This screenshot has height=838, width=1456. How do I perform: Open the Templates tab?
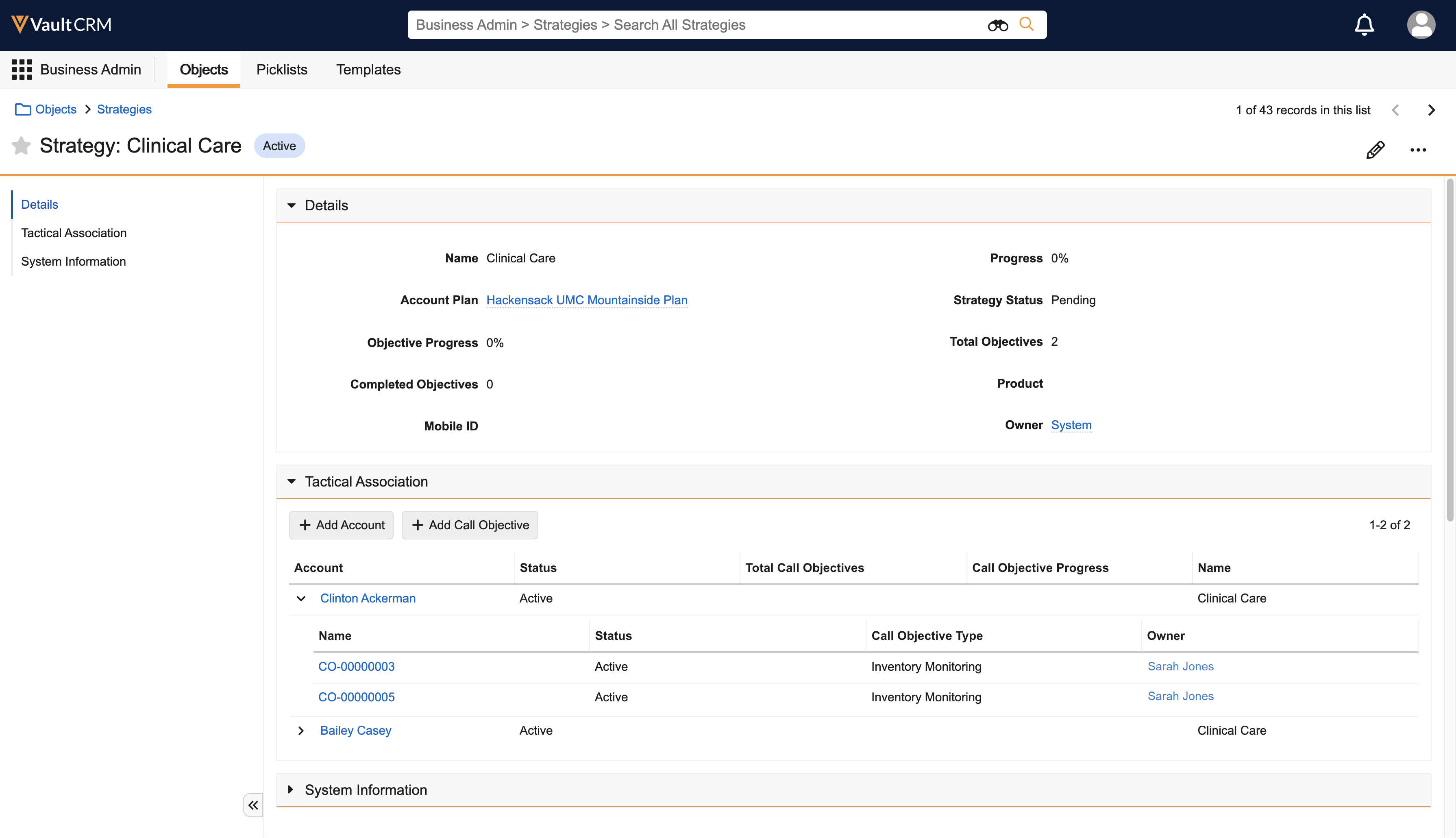coord(368,69)
